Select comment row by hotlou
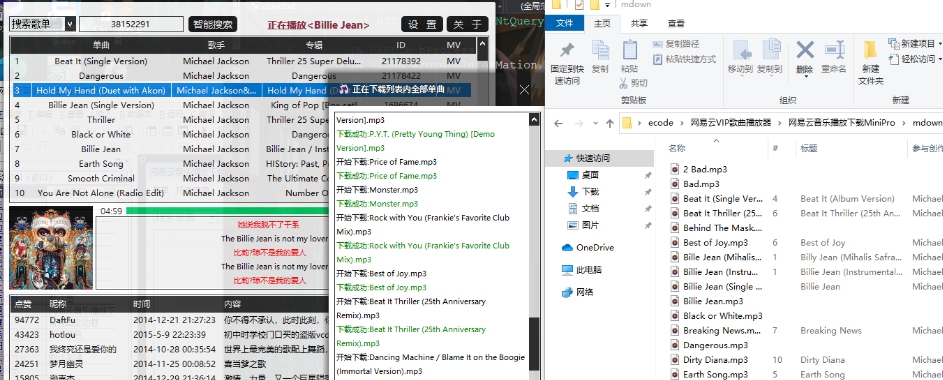 [171, 334]
